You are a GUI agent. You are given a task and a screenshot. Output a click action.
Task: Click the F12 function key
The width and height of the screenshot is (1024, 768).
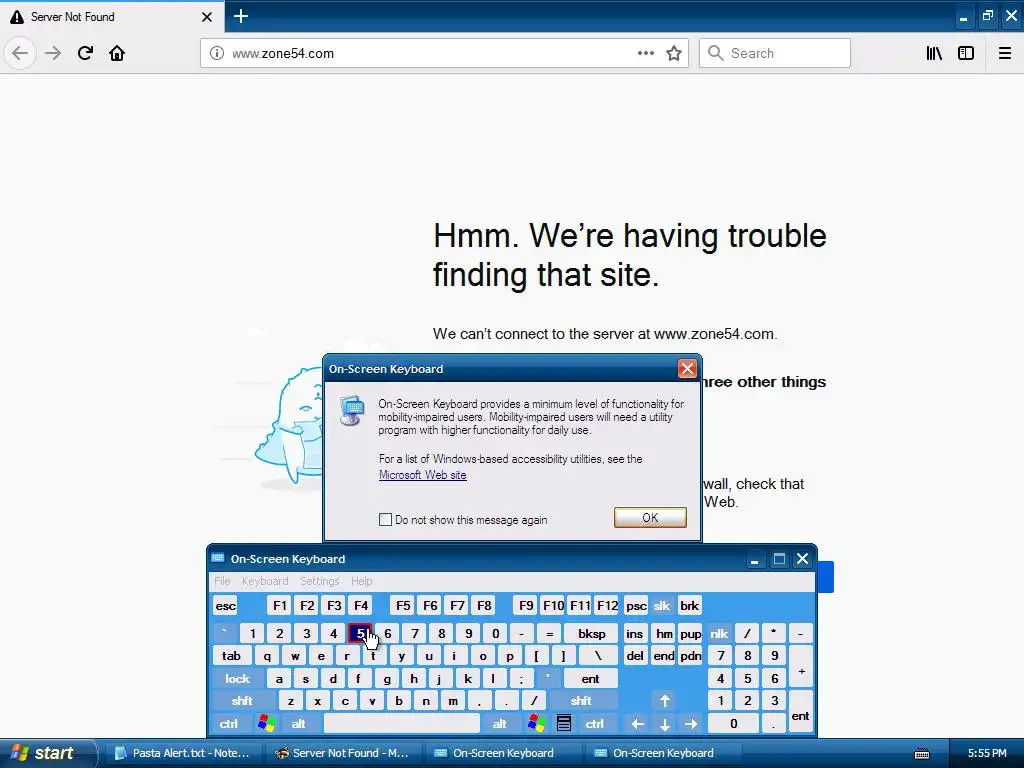tap(607, 606)
